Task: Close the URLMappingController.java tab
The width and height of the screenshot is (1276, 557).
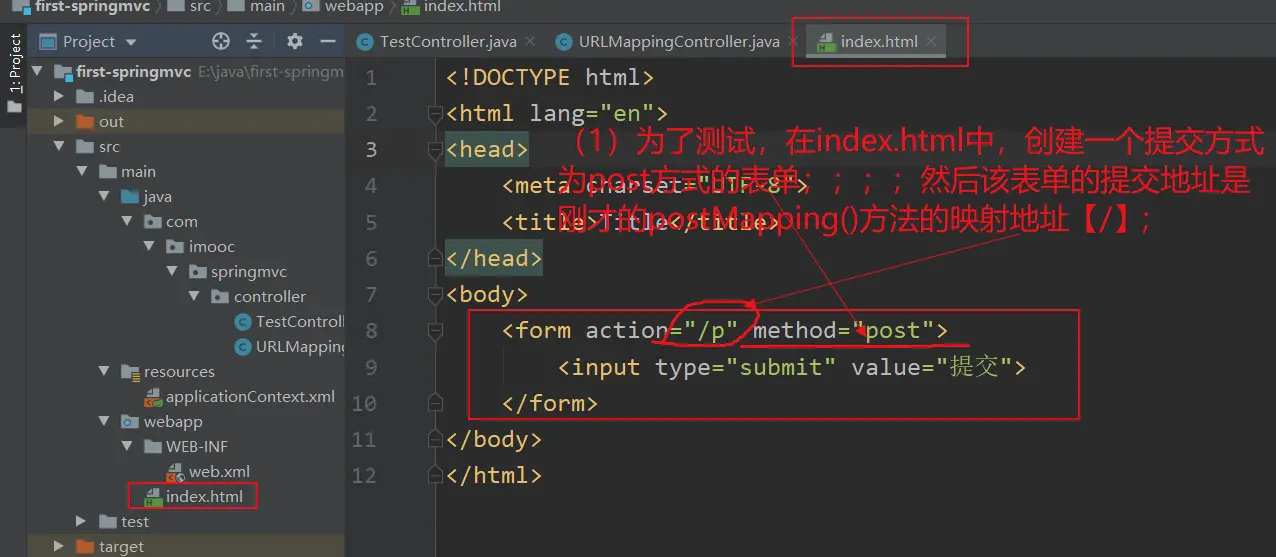Action: click(793, 41)
